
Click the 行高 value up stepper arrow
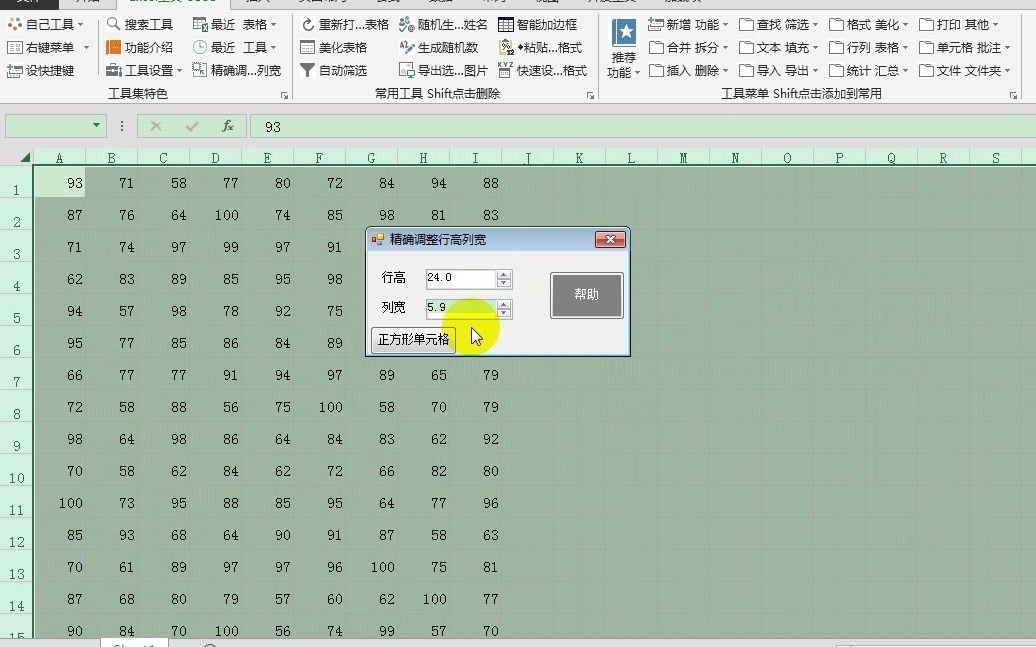[x=505, y=276]
